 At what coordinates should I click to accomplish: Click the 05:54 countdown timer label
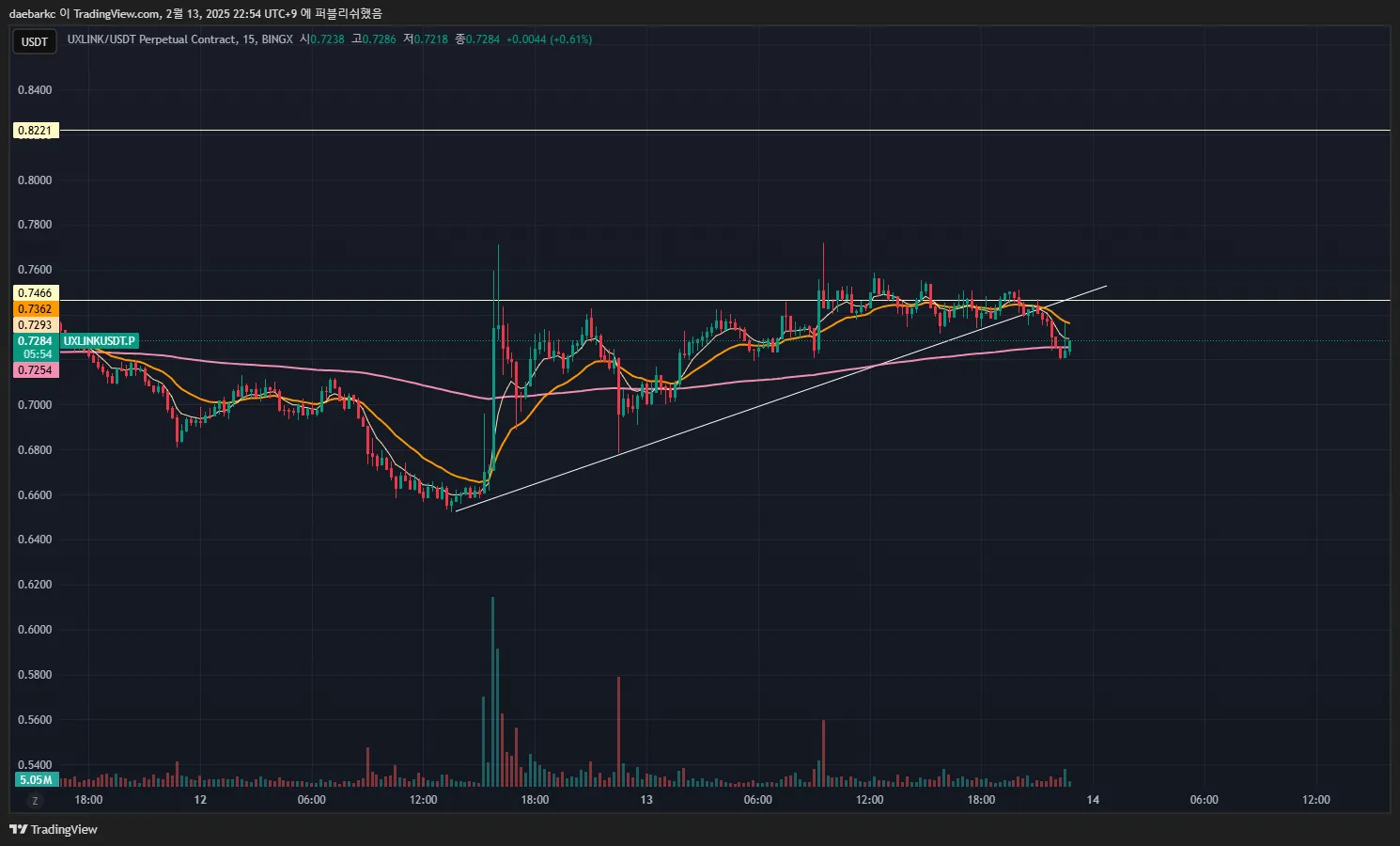click(x=36, y=354)
